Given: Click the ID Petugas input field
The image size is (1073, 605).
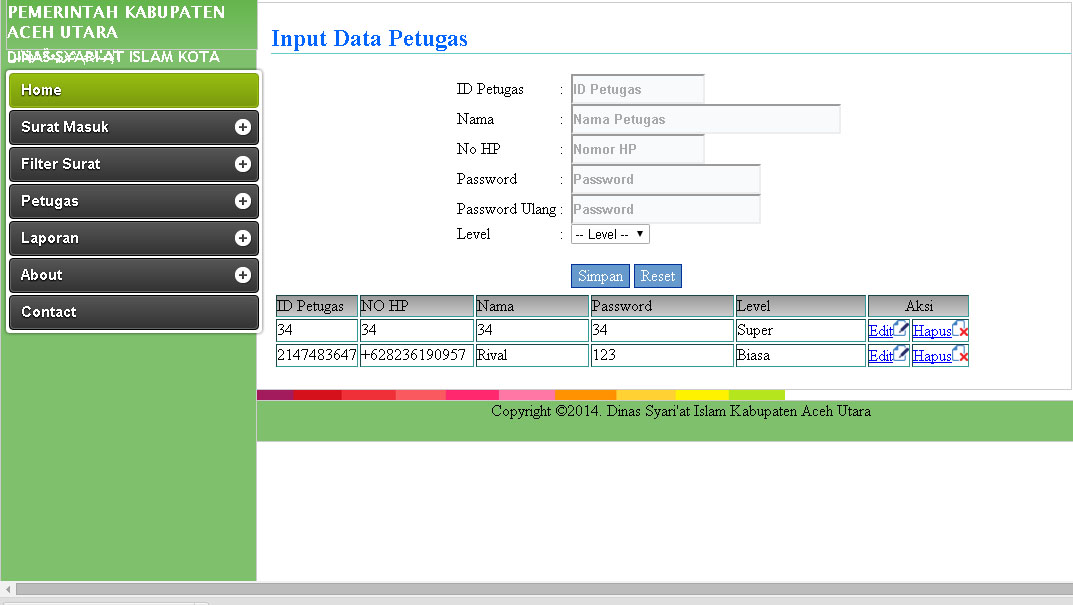Looking at the screenshot, I should [637, 89].
